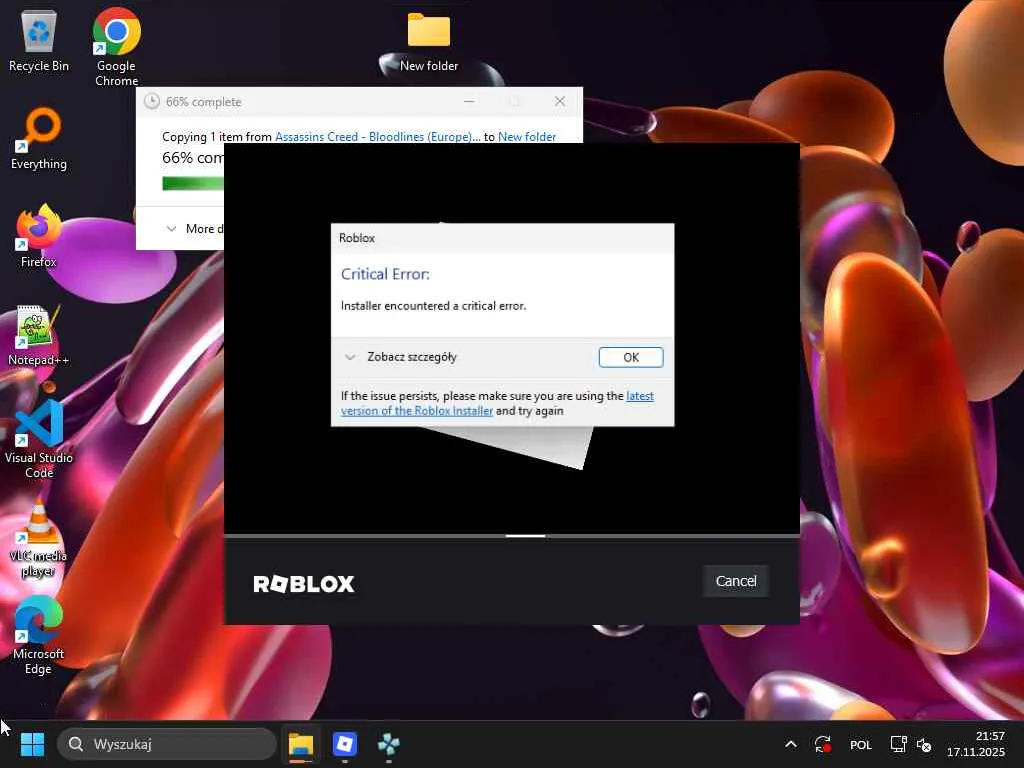
Task: Open the clock and date 21:57 panel
Action: point(976,744)
